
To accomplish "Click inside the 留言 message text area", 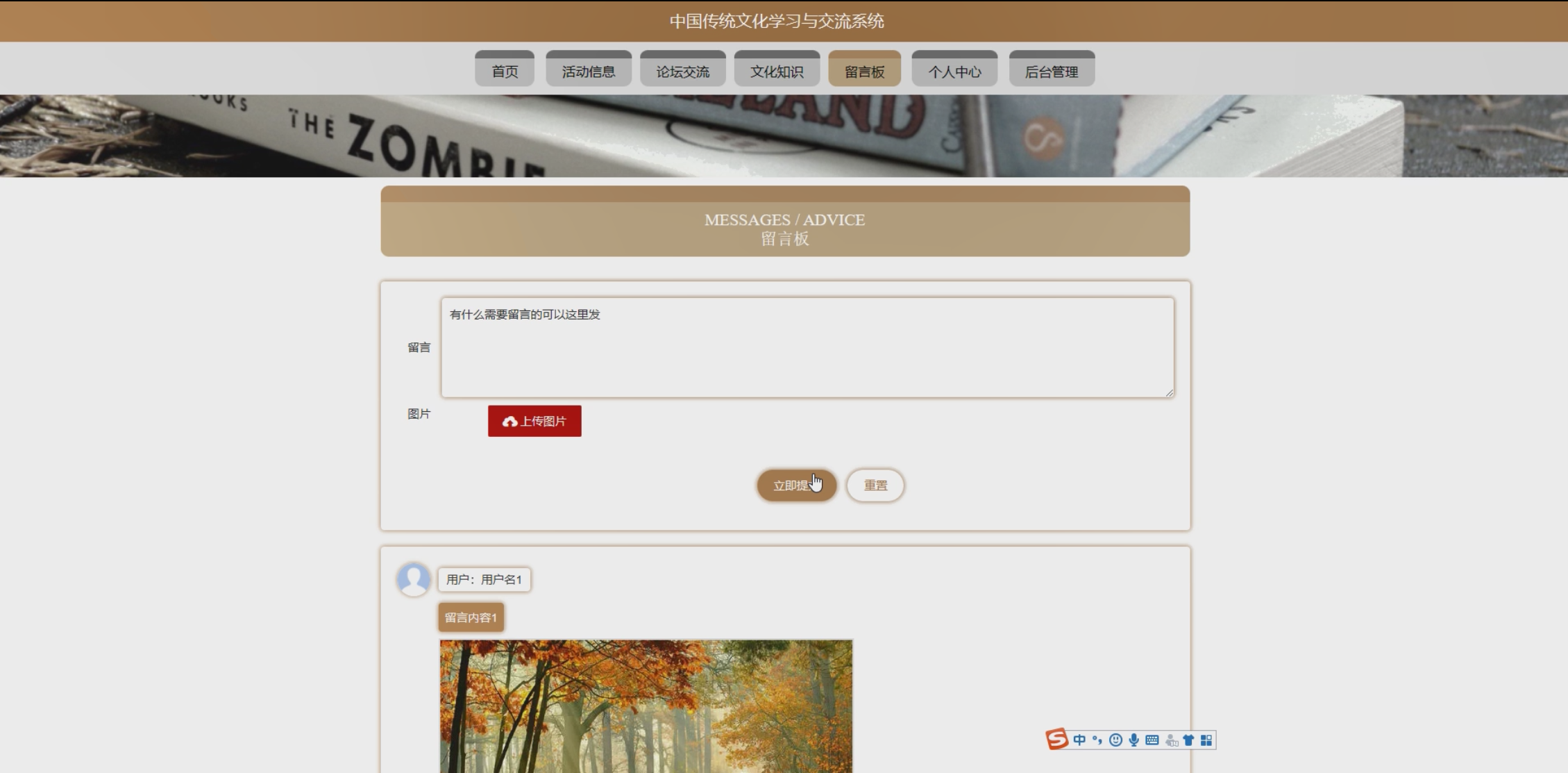I will [x=807, y=347].
